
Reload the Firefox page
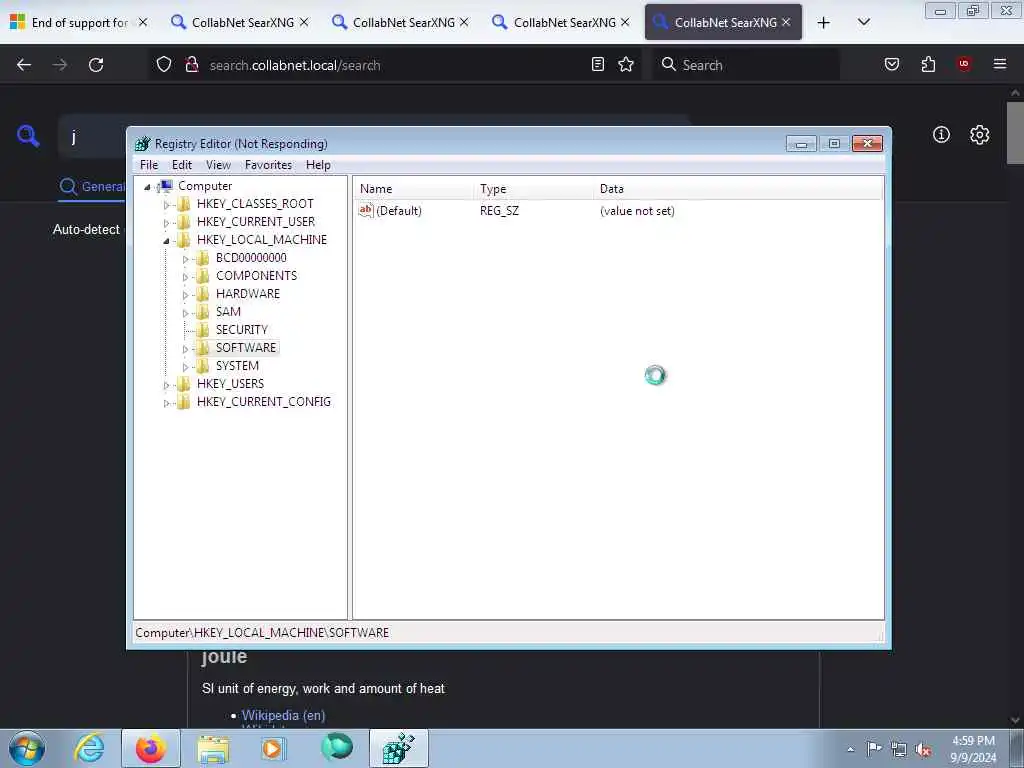(96, 65)
